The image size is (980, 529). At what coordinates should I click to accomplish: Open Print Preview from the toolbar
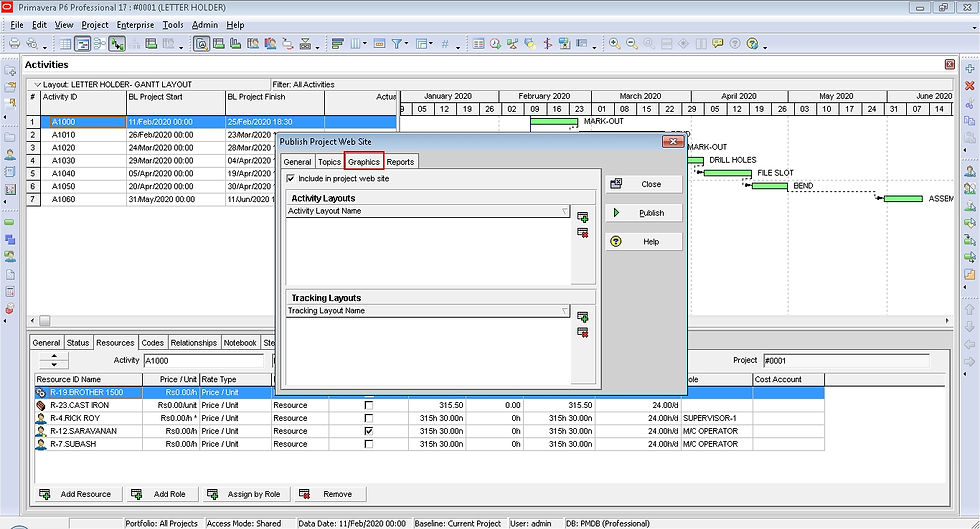pos(31,44)
